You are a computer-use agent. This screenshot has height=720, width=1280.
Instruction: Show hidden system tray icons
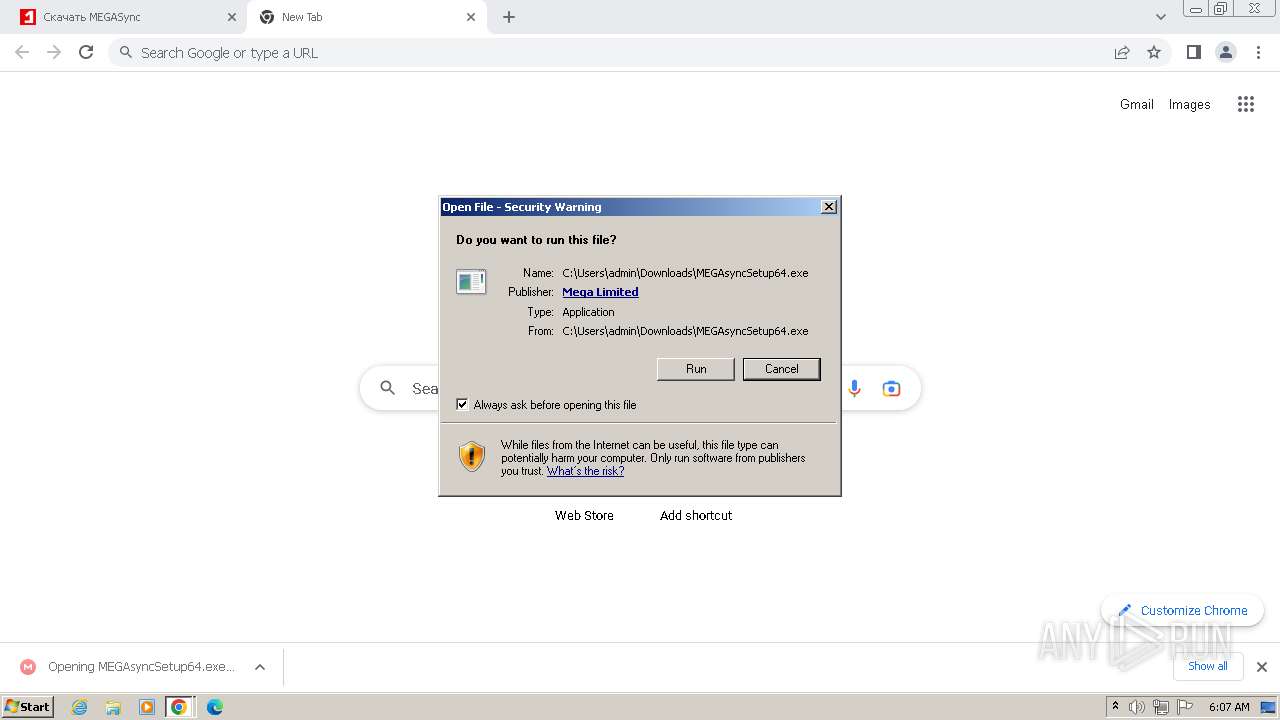click(1115, 707)
